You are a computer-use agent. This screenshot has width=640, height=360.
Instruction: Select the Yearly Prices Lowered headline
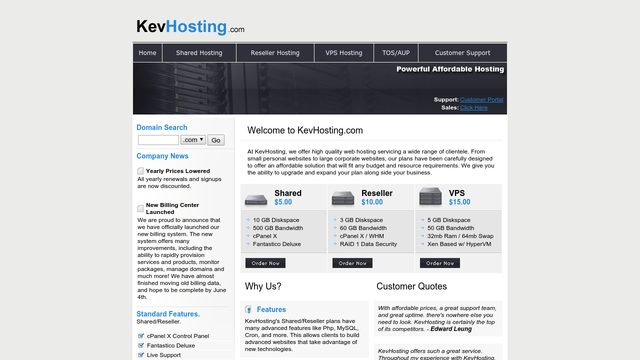178,171
